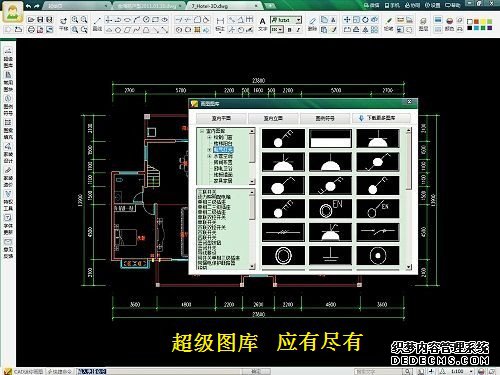Select the ground symbol thumbnail

(330, 256)
